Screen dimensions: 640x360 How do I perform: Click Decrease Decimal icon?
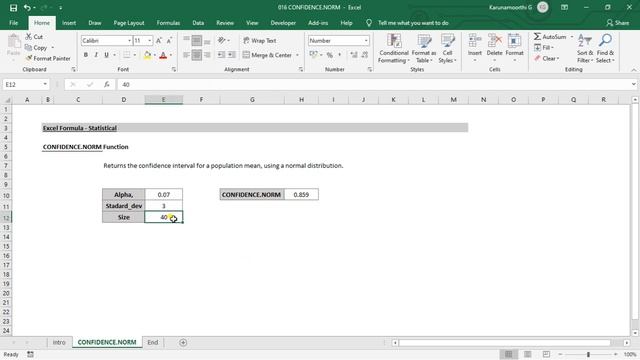(x=364, y=55)
